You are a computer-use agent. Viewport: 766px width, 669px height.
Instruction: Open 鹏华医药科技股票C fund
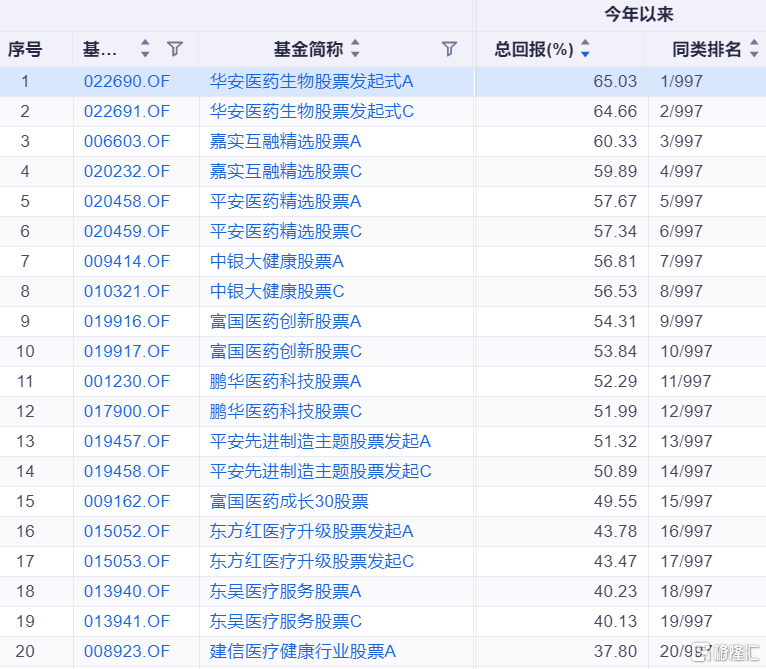click(286, 411)
